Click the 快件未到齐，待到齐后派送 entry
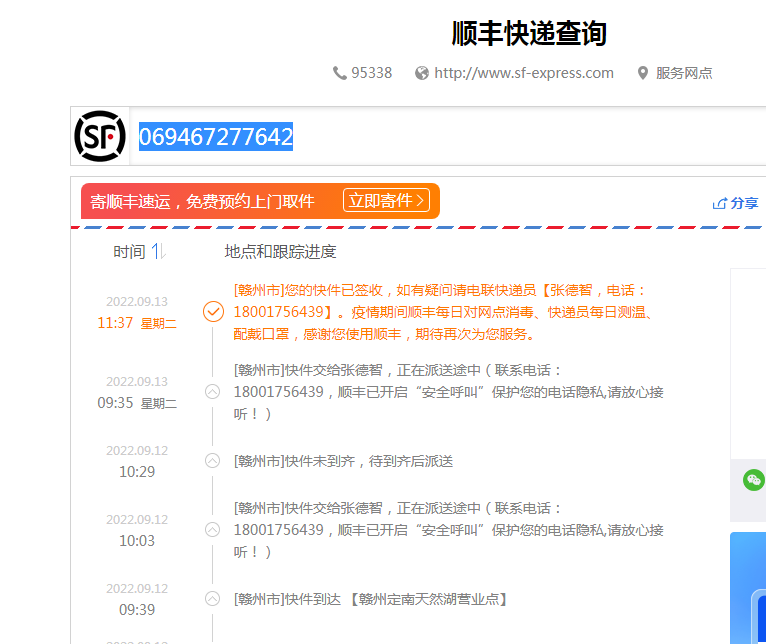The image size is (766, 644). [343, 461]
